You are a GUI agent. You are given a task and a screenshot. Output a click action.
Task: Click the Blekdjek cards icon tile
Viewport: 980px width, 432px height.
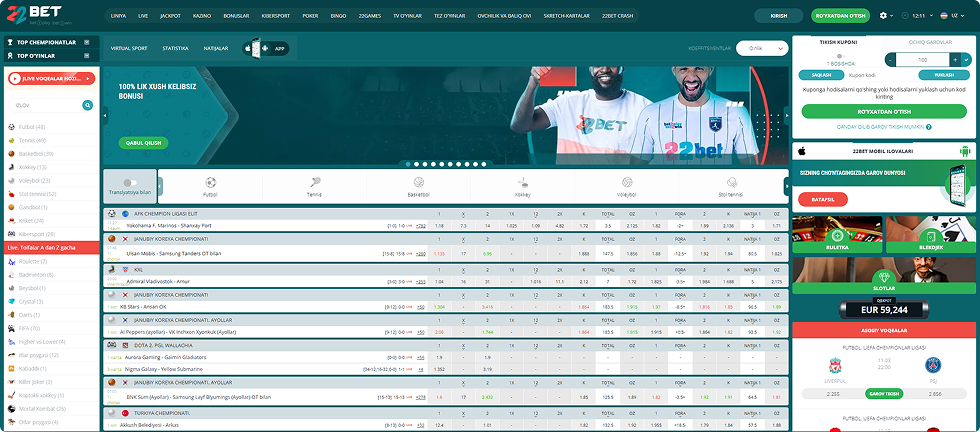click(x=931, y=236)
